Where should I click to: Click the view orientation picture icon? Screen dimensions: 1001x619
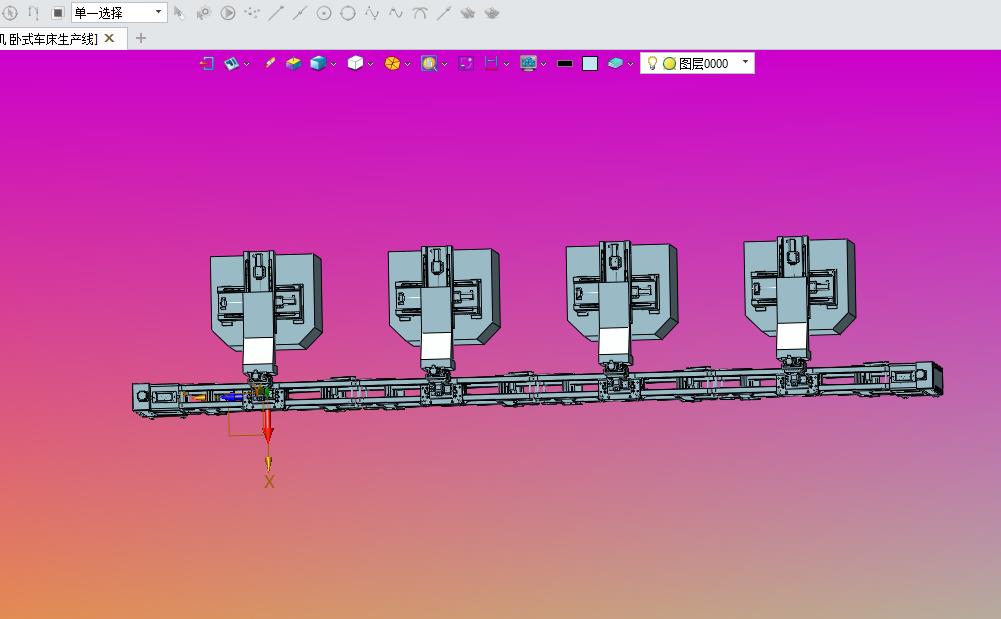coord(231,63)
